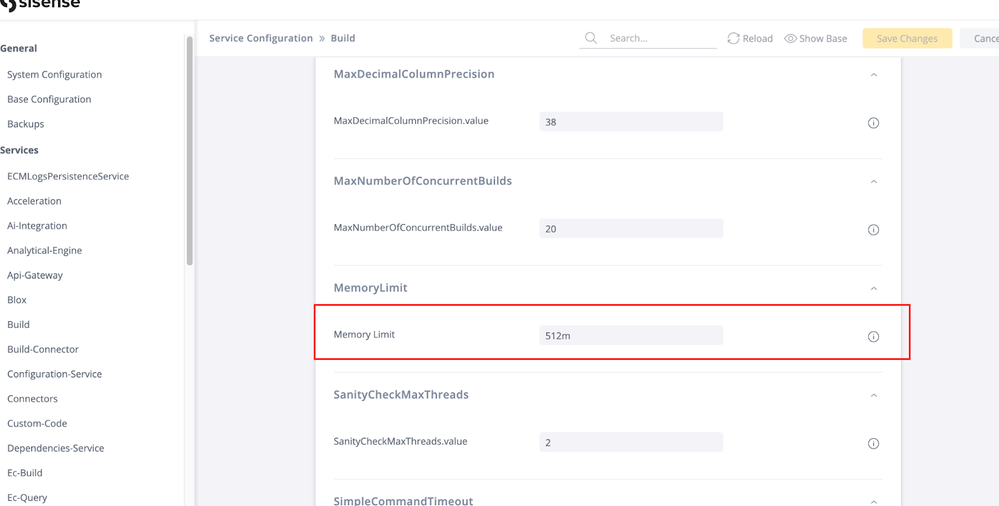This screenshot has height=506, width=999.
Task: Click the Memory Limit value field
Action: click(x=630, y=336)
